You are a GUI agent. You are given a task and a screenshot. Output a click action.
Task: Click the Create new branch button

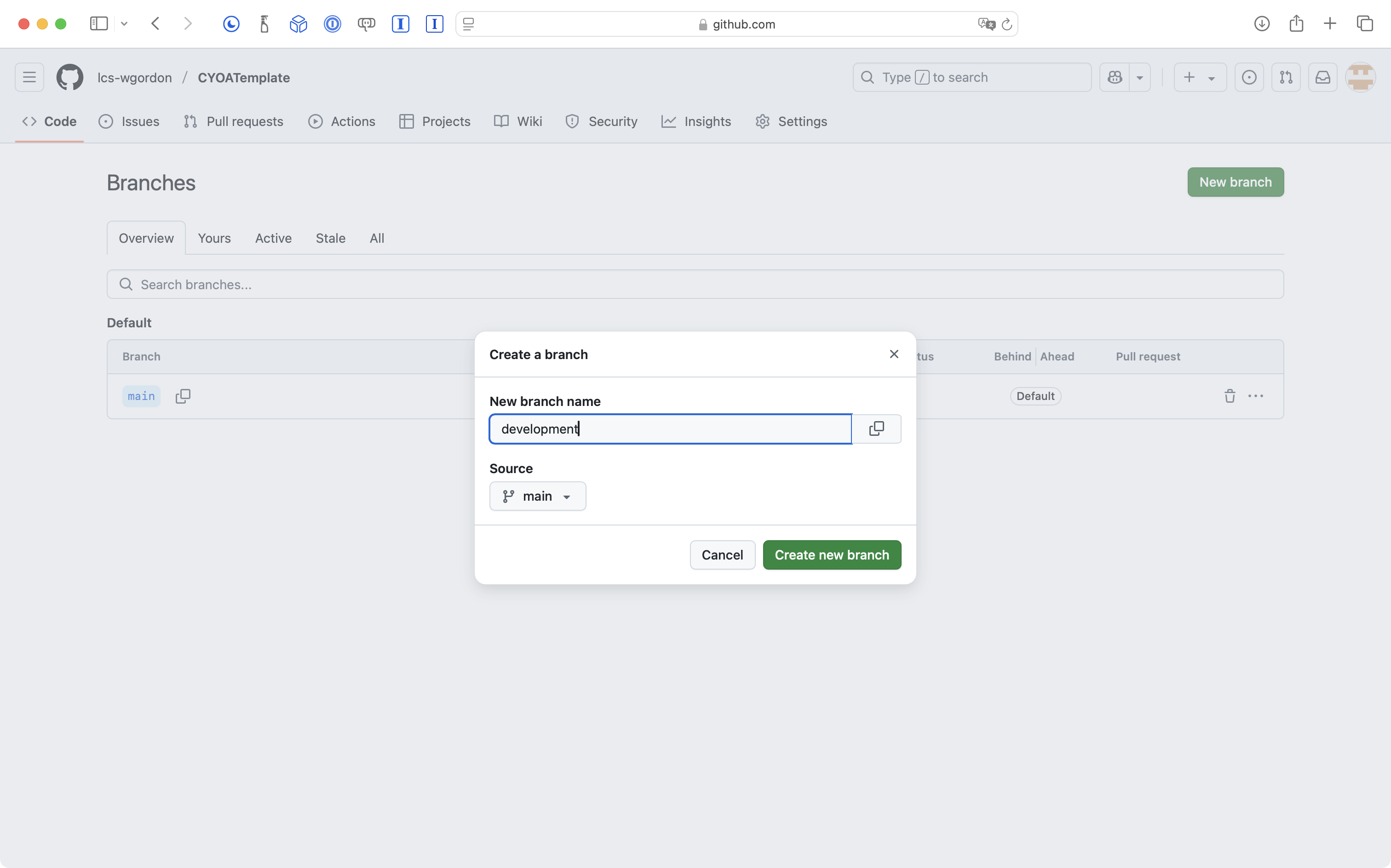pos(831,555)
